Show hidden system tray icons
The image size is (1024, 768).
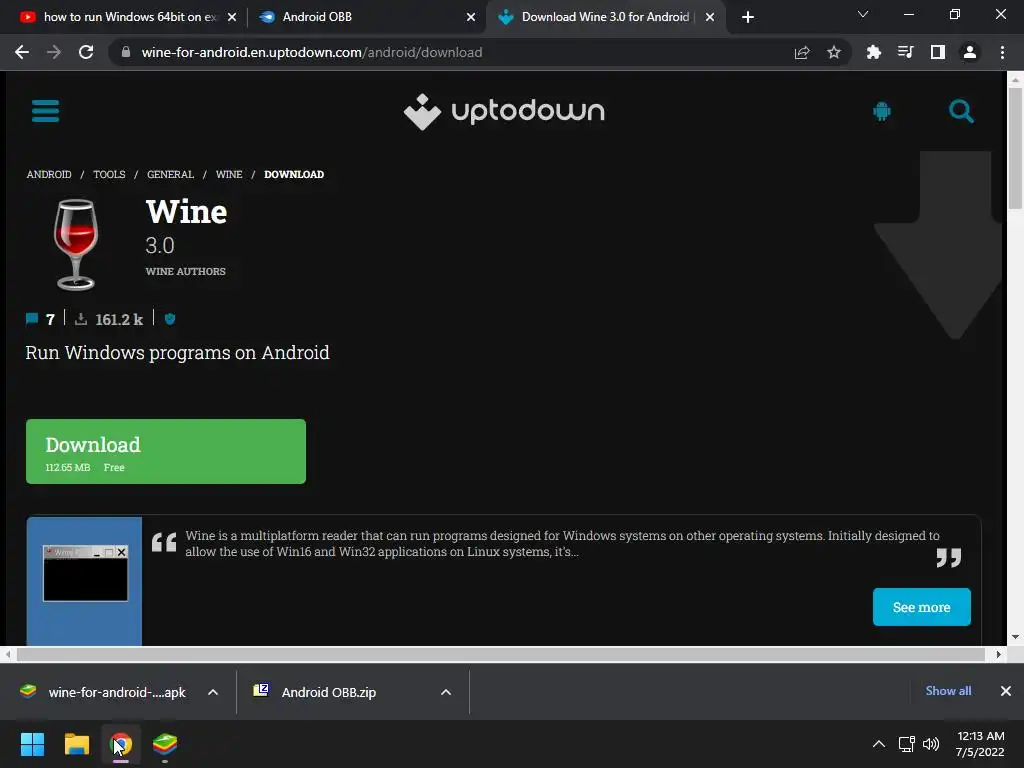click(879, 744)
